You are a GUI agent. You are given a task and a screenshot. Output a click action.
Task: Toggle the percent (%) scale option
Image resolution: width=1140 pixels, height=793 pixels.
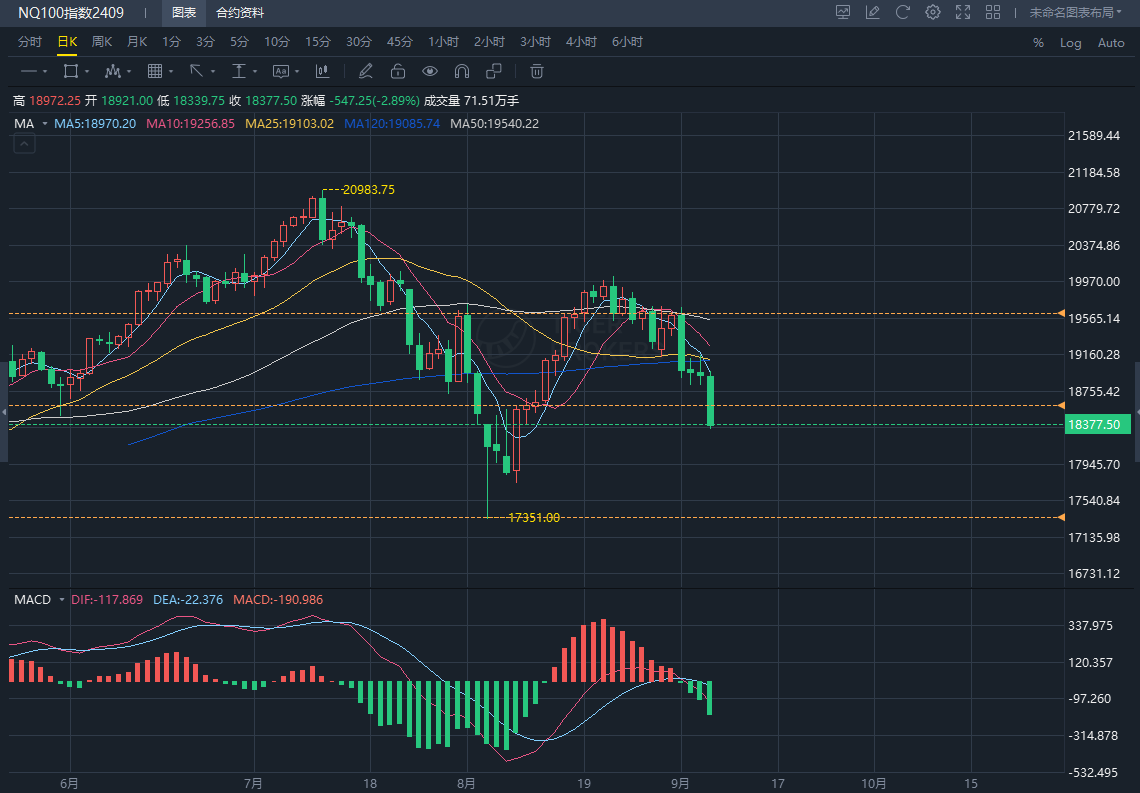(1038, 43)
